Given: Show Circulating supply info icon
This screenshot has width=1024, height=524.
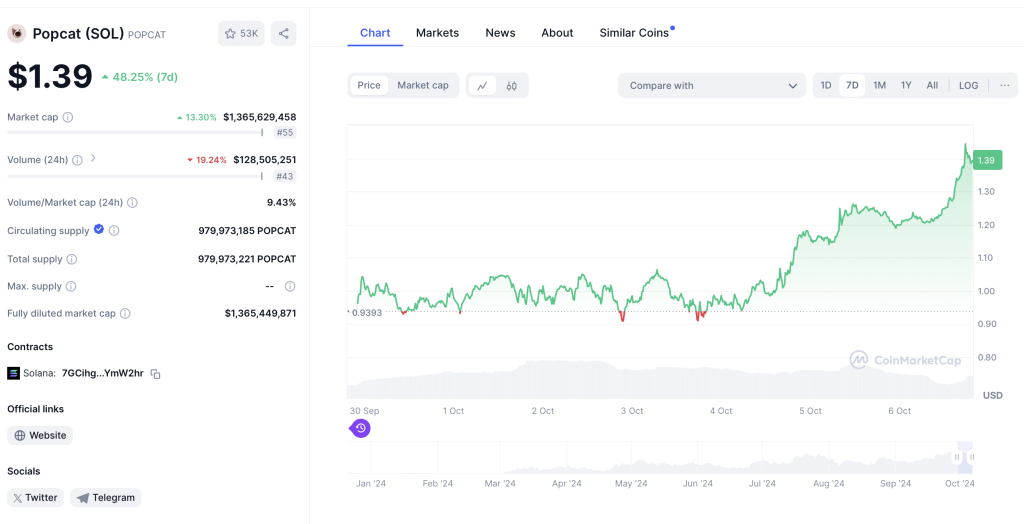Looking at the screenshot, I should click(x=114, y=231).
